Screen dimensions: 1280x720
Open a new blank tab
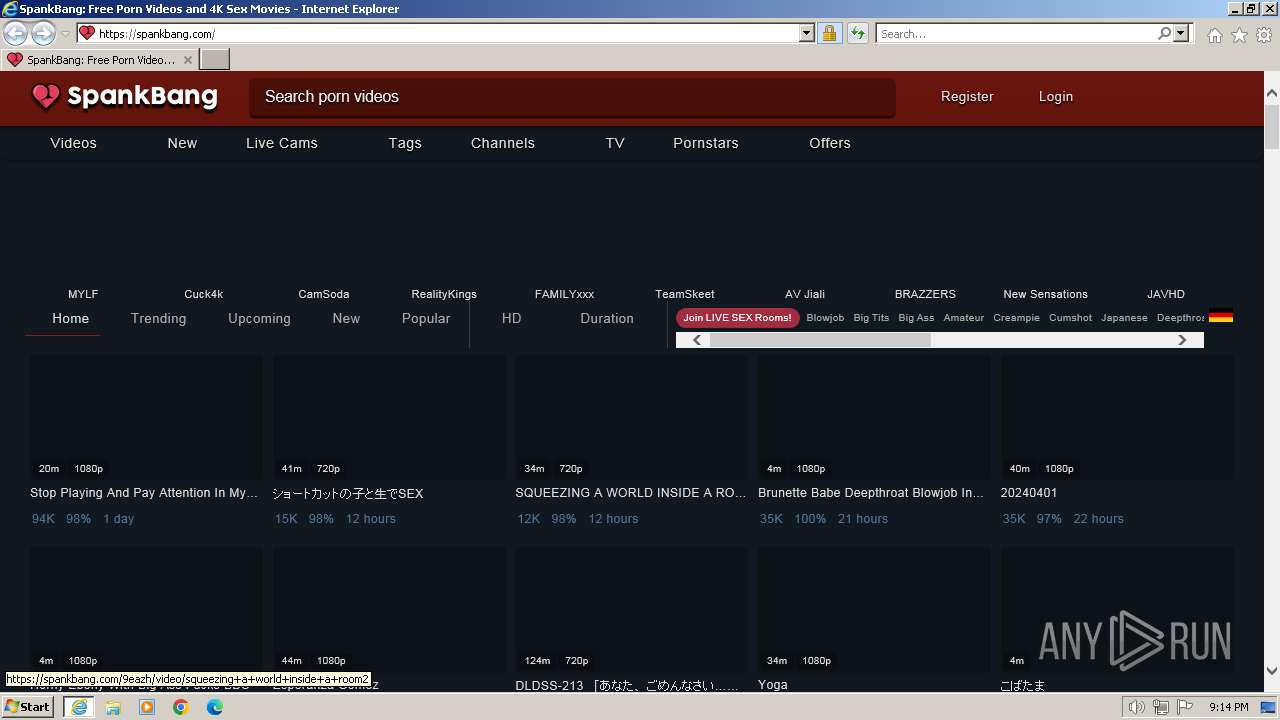[x=215, y=60]
